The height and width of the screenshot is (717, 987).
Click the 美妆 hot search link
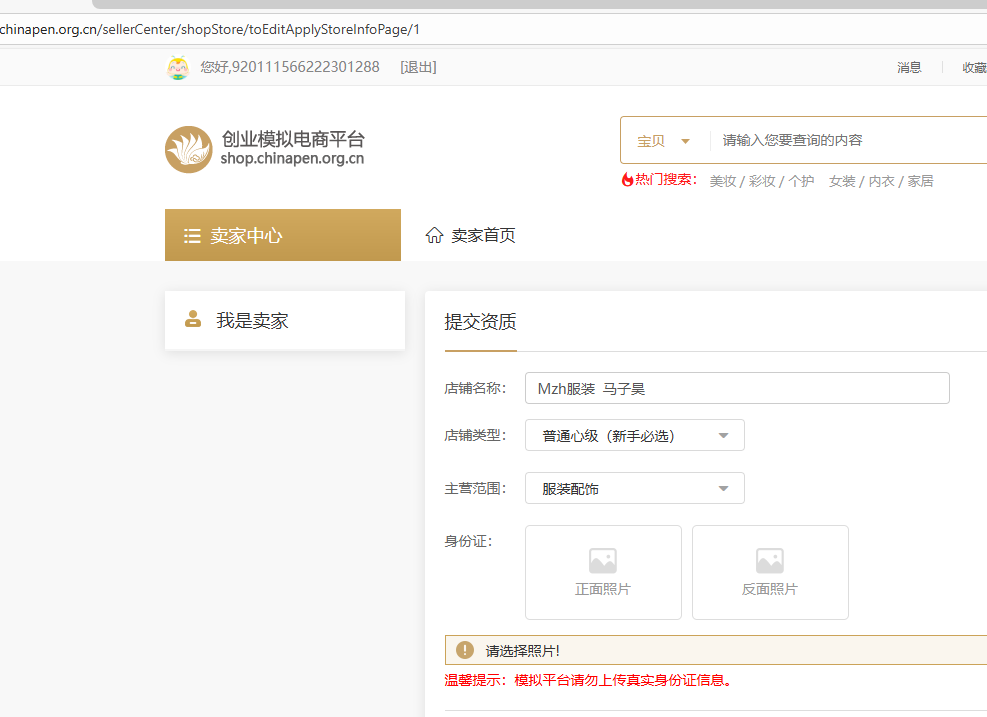click(x=723, y=181)
